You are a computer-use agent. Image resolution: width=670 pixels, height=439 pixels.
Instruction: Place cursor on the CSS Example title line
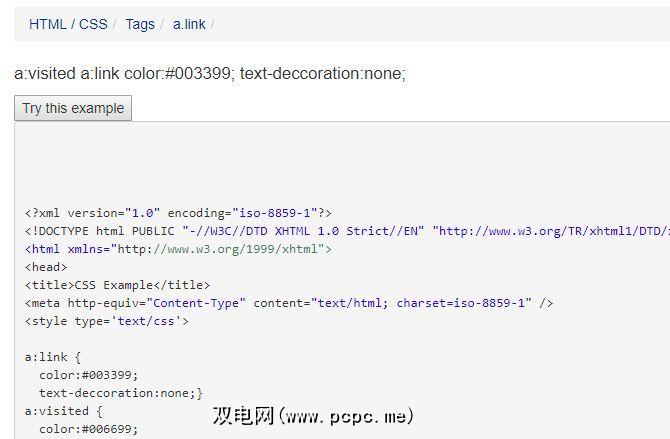pyautogui.click(x=118, y=285)
